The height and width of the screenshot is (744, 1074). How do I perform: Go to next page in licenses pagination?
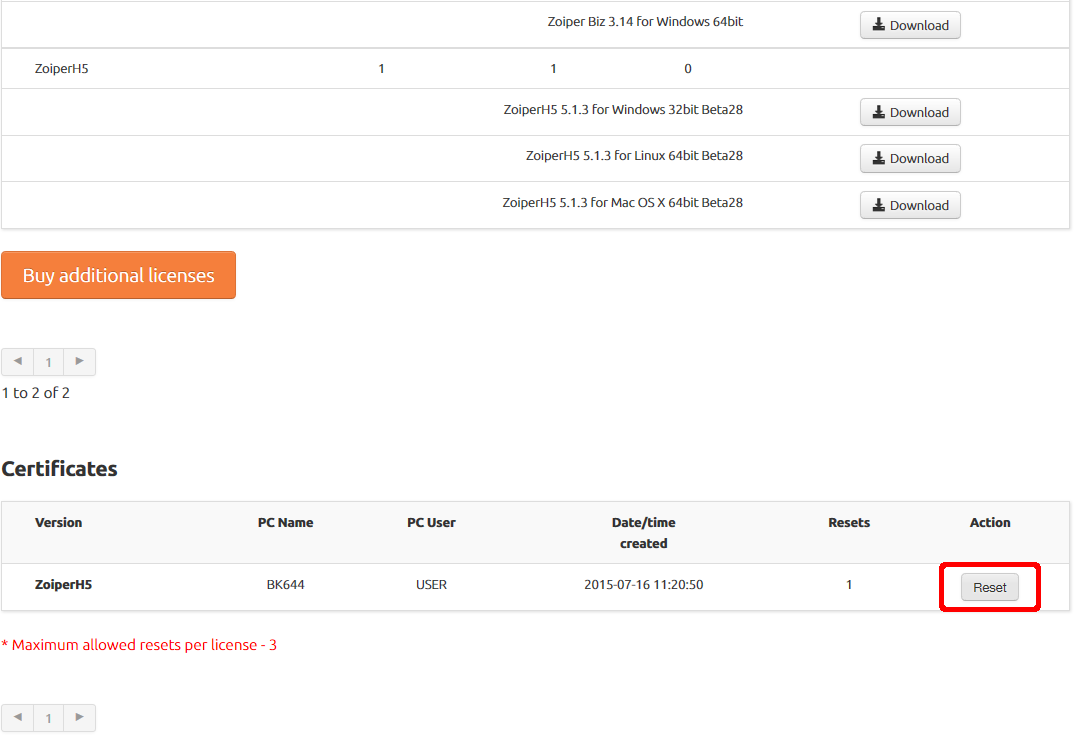tap(80, 361)
